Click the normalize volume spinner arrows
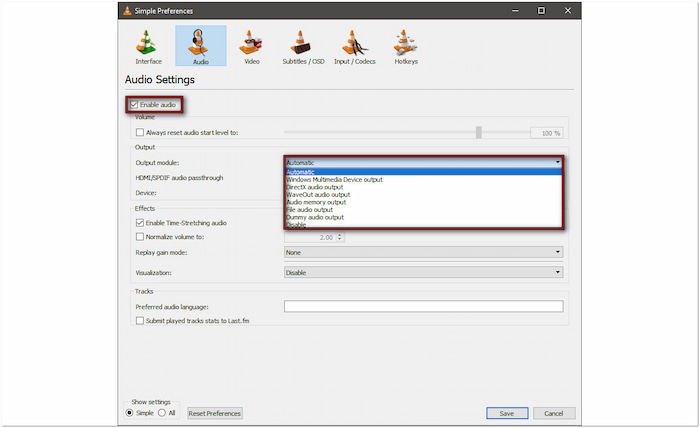Screen dimensions: 700x428 click(340, 237)
